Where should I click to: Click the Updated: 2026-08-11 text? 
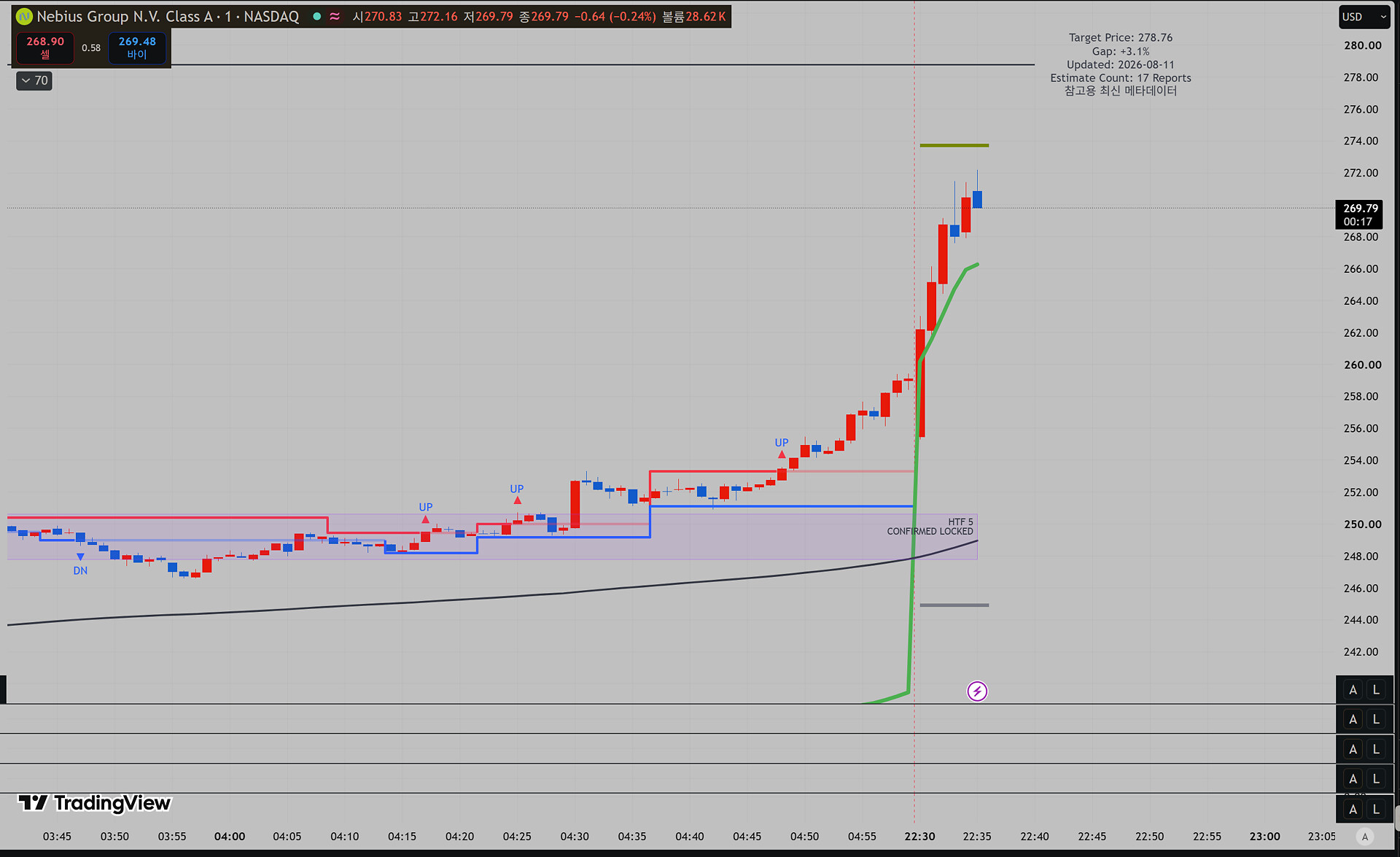click(1121, 65)
